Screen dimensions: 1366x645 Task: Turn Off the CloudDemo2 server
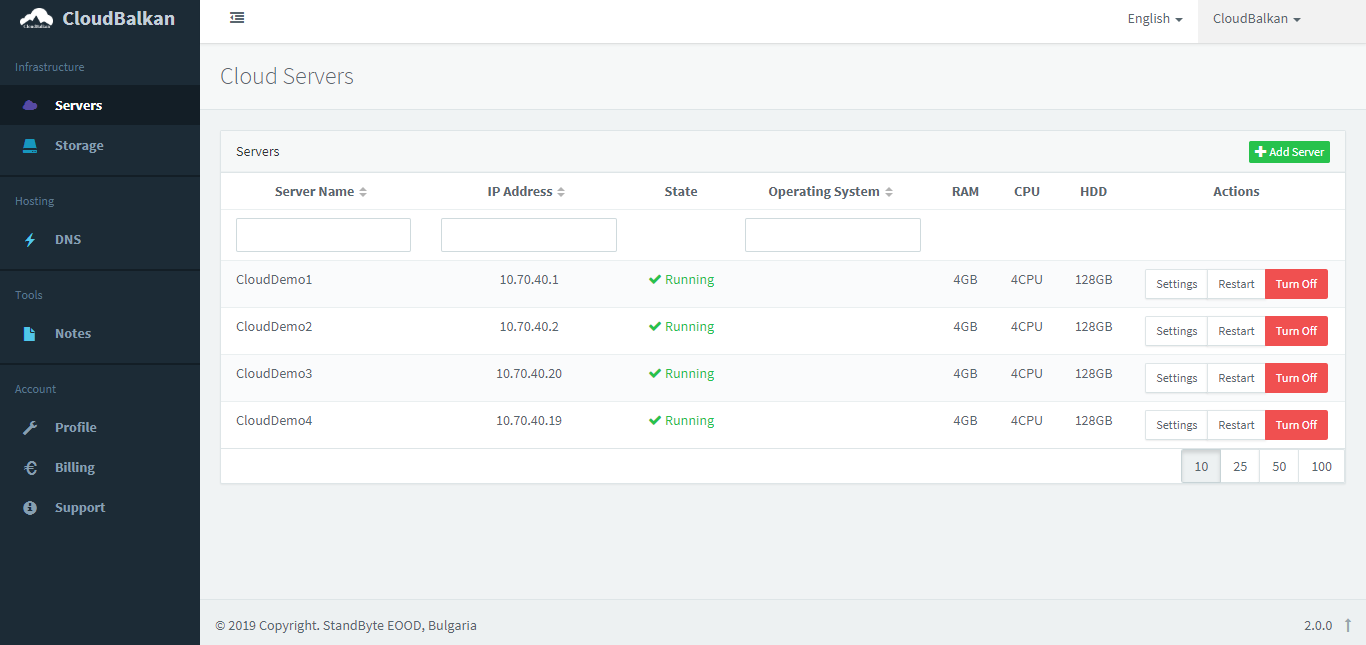tap(1296, 331)
